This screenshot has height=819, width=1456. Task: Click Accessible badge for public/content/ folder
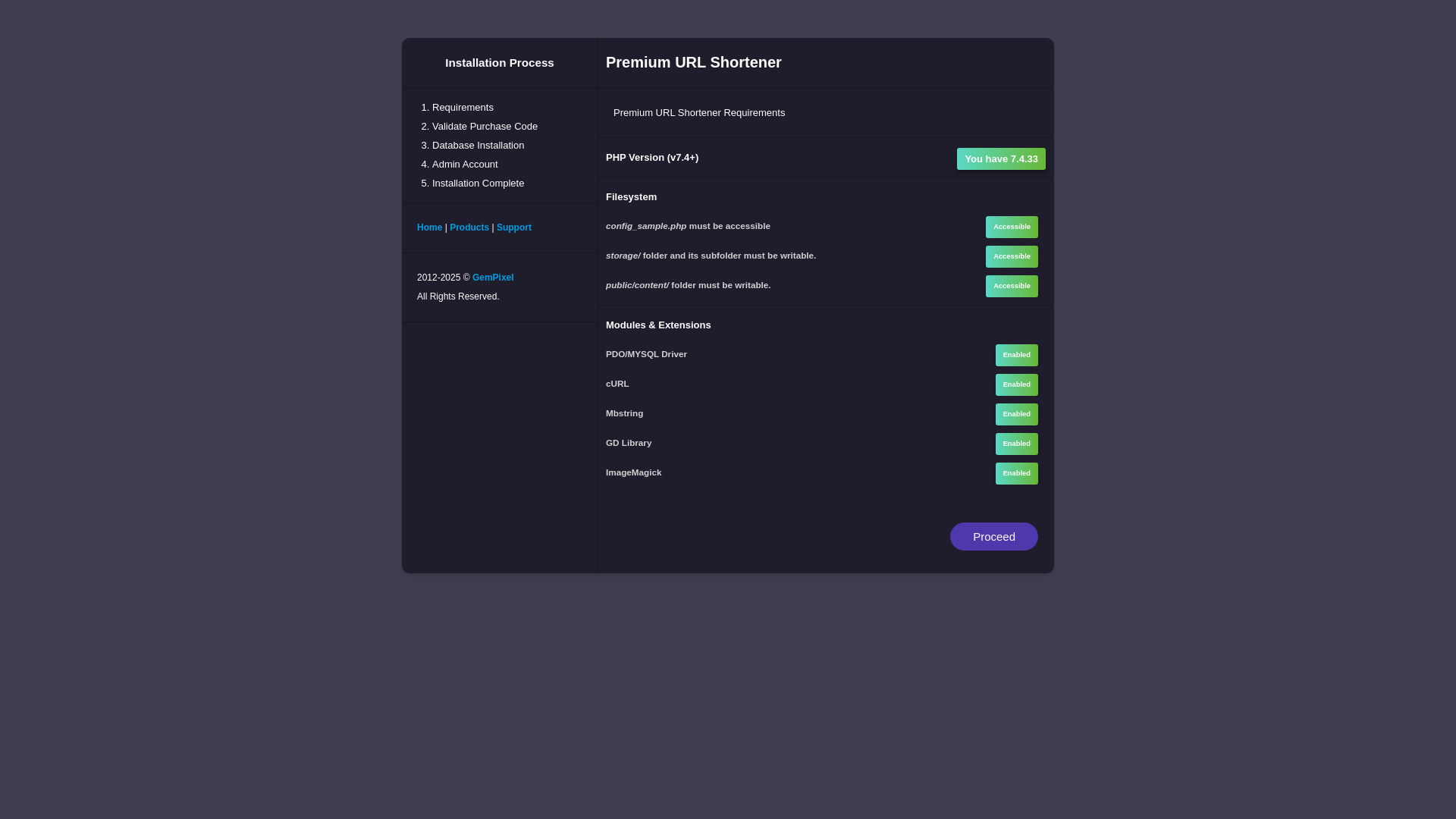1012,286
